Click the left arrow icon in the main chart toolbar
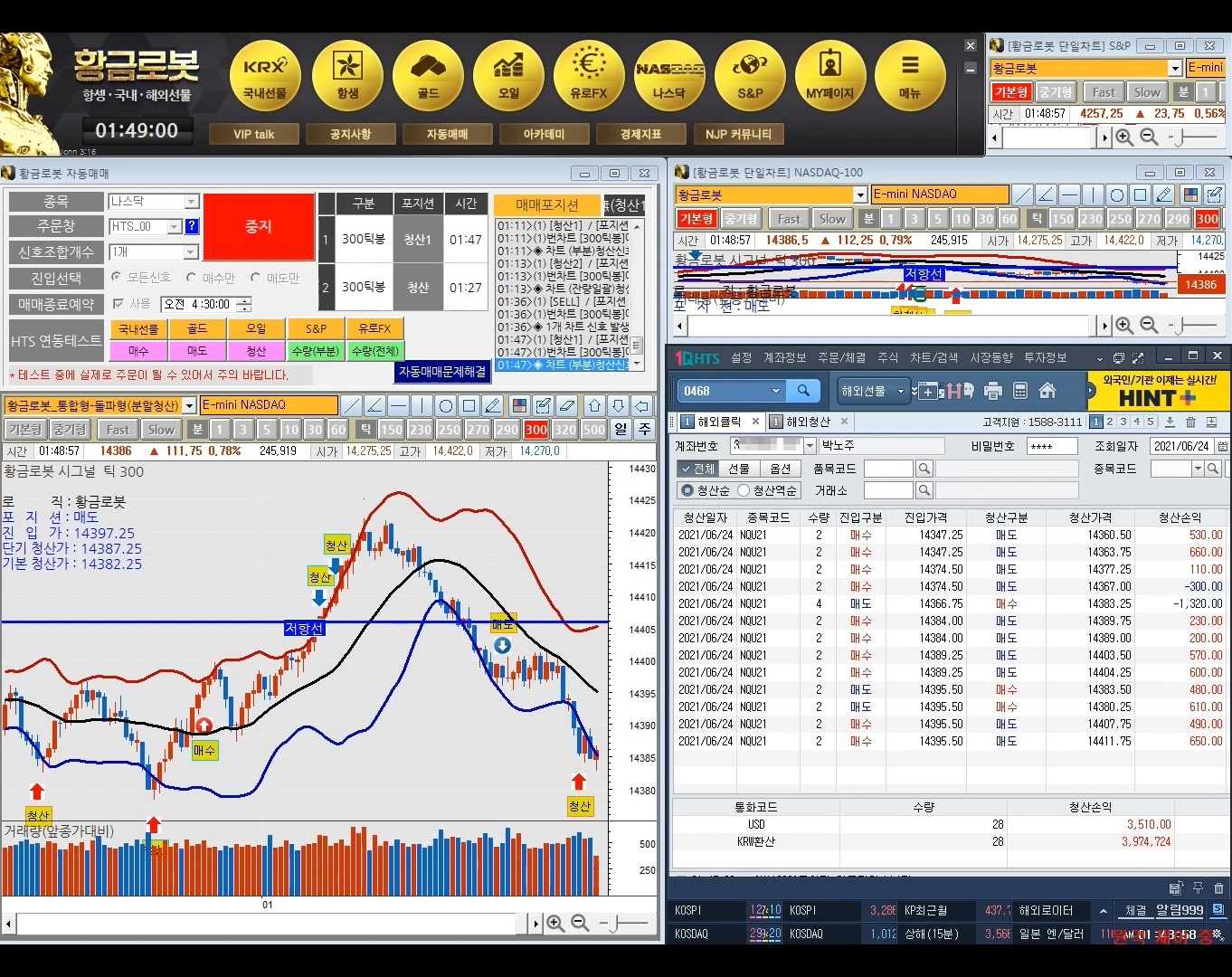This screenshot has width=1232, height=977. (x=641, y=405)
